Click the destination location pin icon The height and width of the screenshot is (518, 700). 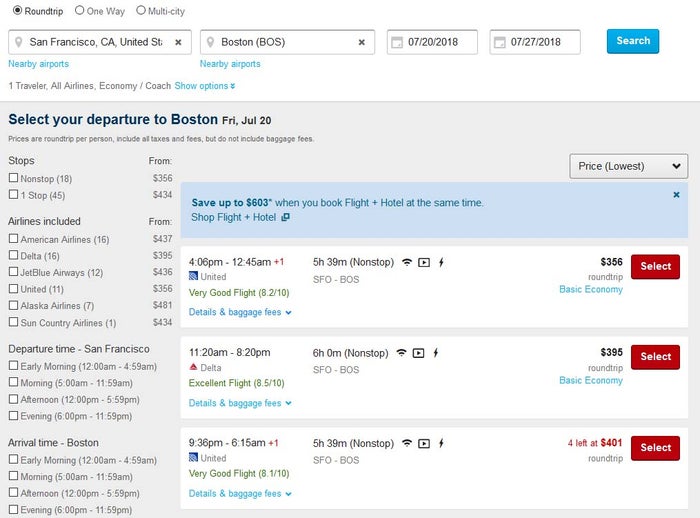(x=210, y=42)
